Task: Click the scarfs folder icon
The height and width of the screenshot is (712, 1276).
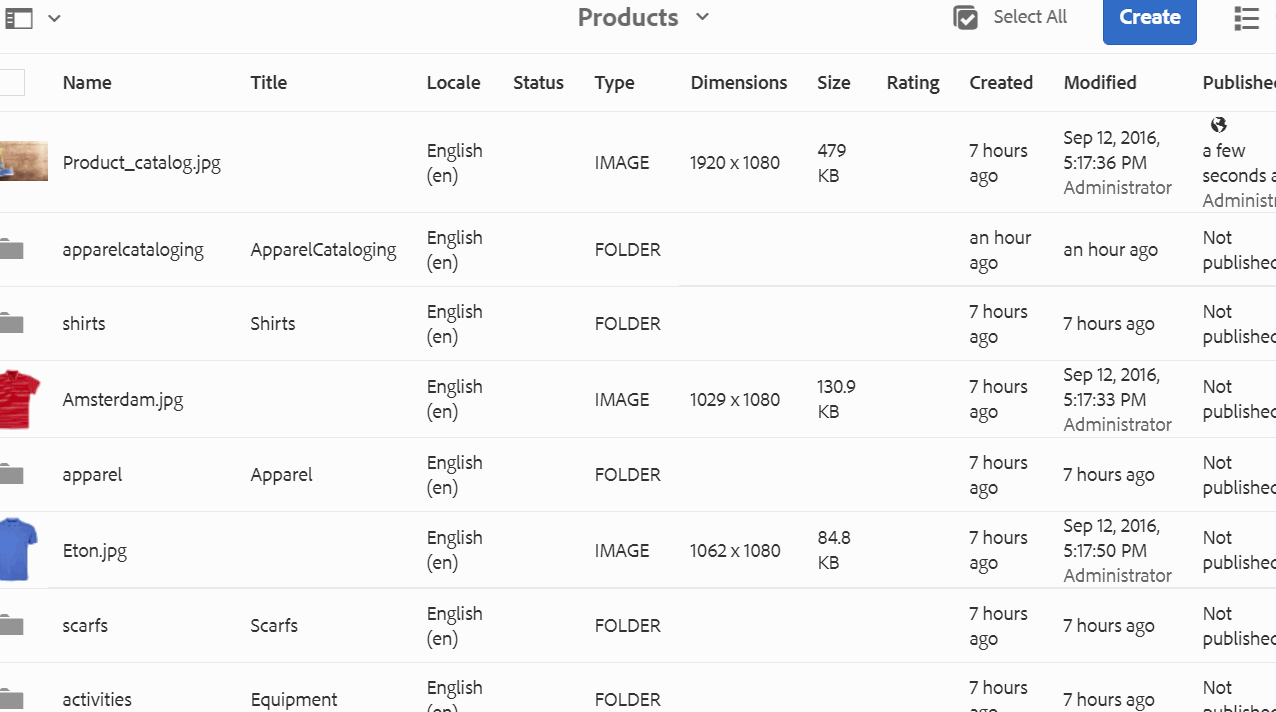Action: (12, 626)
